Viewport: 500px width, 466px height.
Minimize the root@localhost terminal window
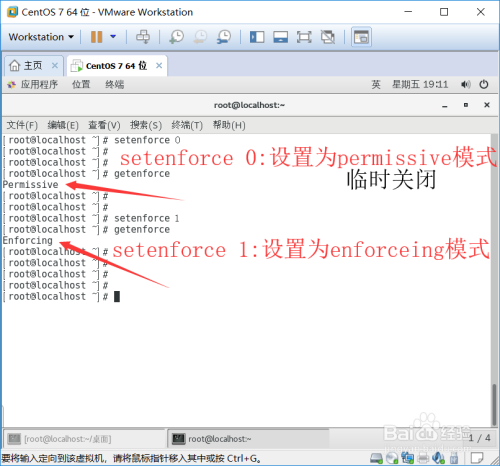click(x=445, y=106)
